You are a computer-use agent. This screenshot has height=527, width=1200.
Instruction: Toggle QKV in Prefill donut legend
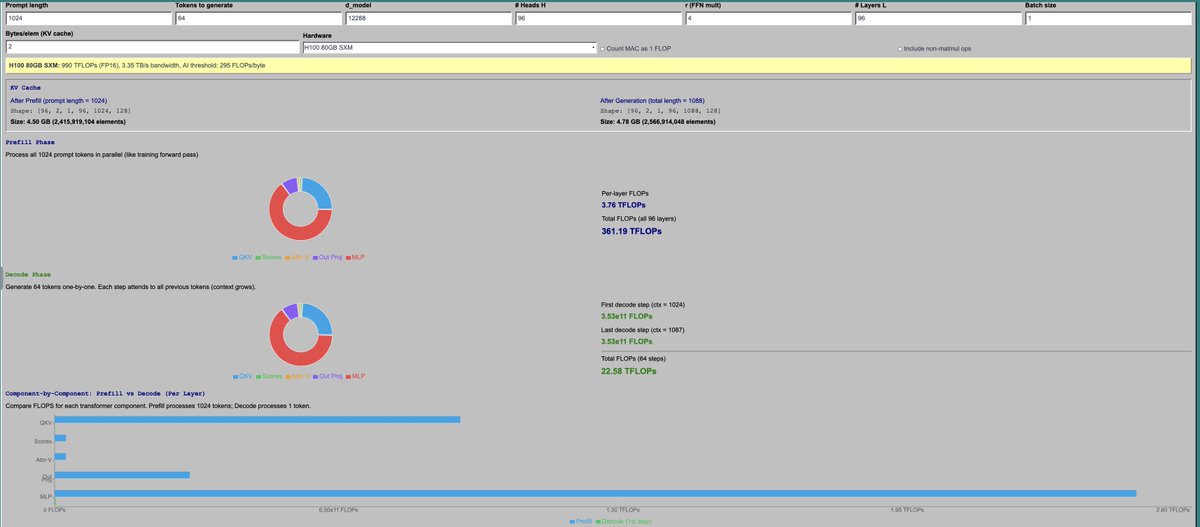pyautogui.click(x=242, y=257)
